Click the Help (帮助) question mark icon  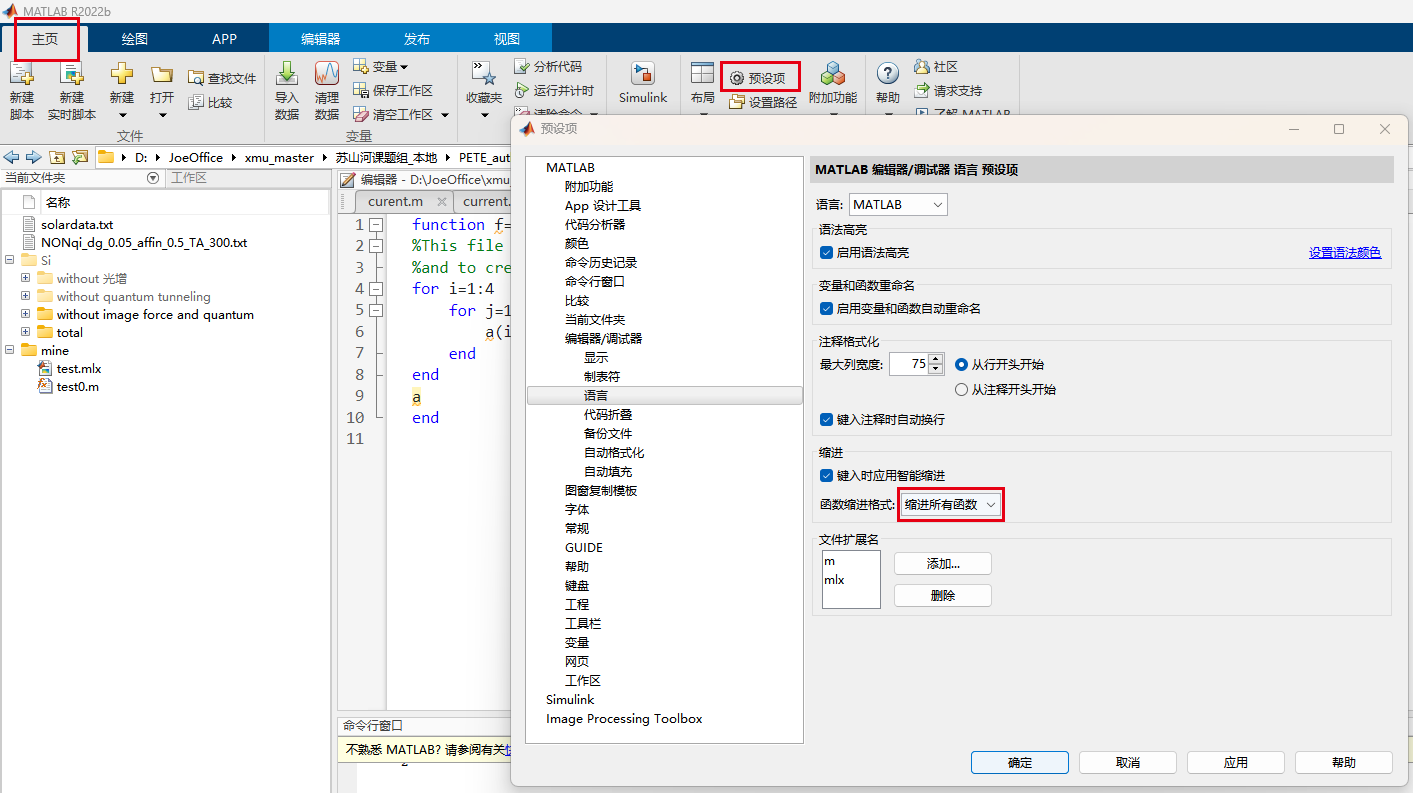tap(888, 74)
